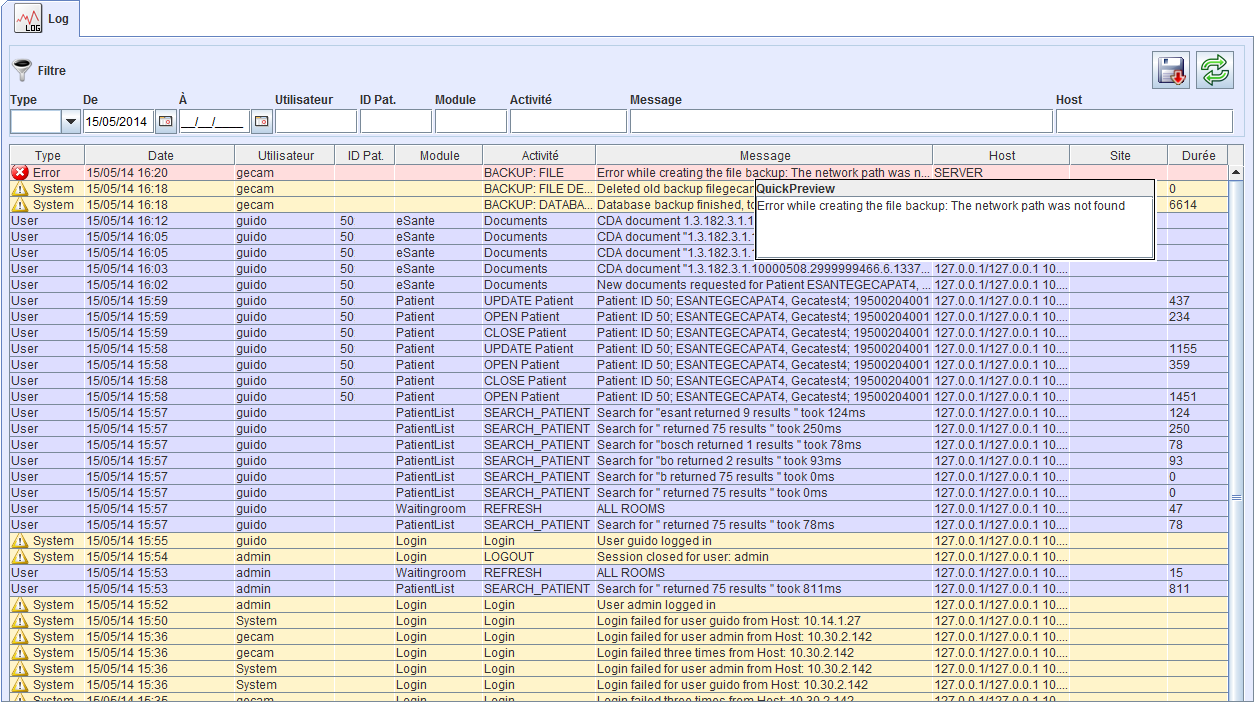
Task: Click the warning icon on BACKUP: DATABASE row
Action: (x=19, y=205)
